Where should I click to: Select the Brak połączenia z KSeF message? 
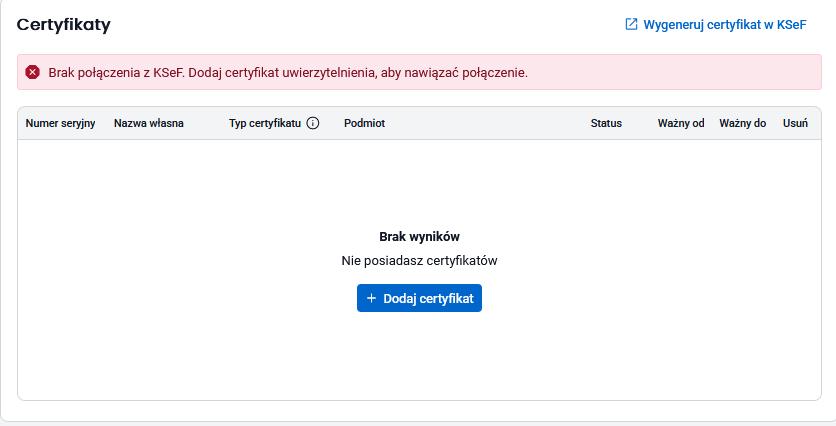[x=288, y=72]
